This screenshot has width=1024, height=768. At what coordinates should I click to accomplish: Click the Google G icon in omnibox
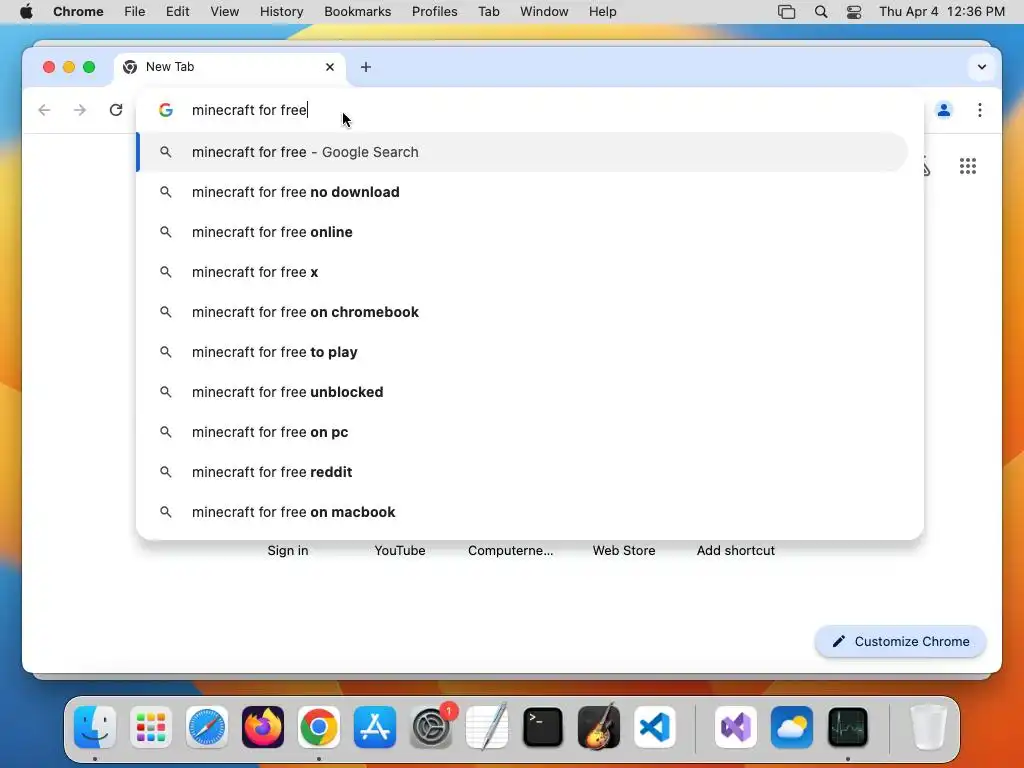[x=166, y=110]
